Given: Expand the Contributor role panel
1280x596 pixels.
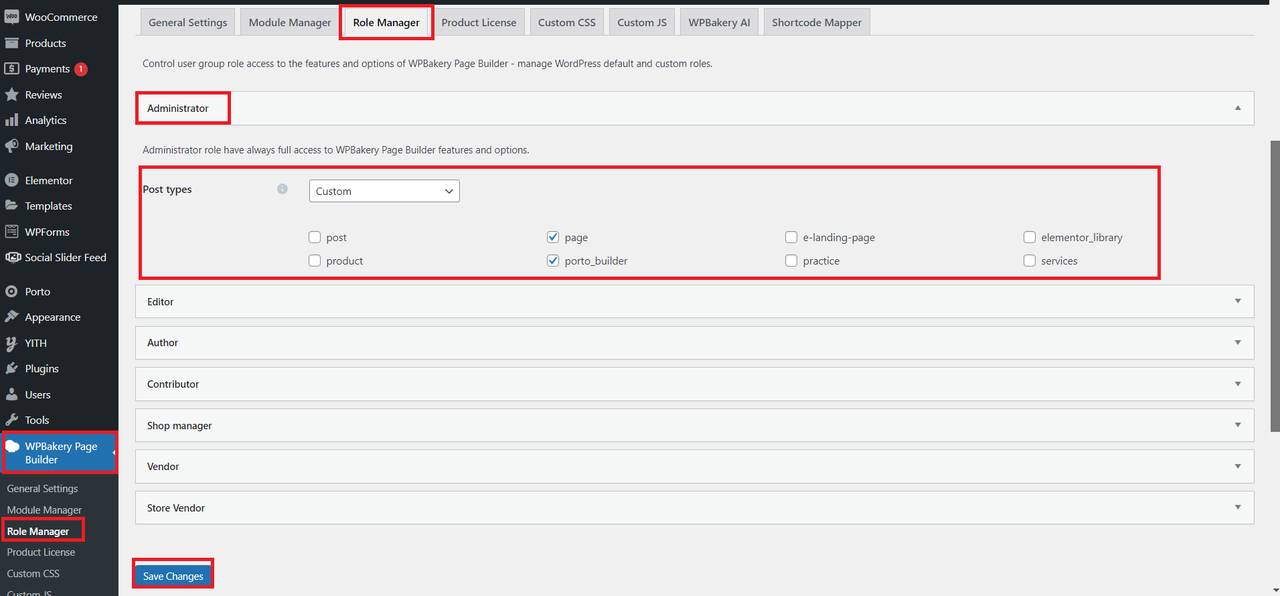Looking at the screenshot, I should 694,384.
